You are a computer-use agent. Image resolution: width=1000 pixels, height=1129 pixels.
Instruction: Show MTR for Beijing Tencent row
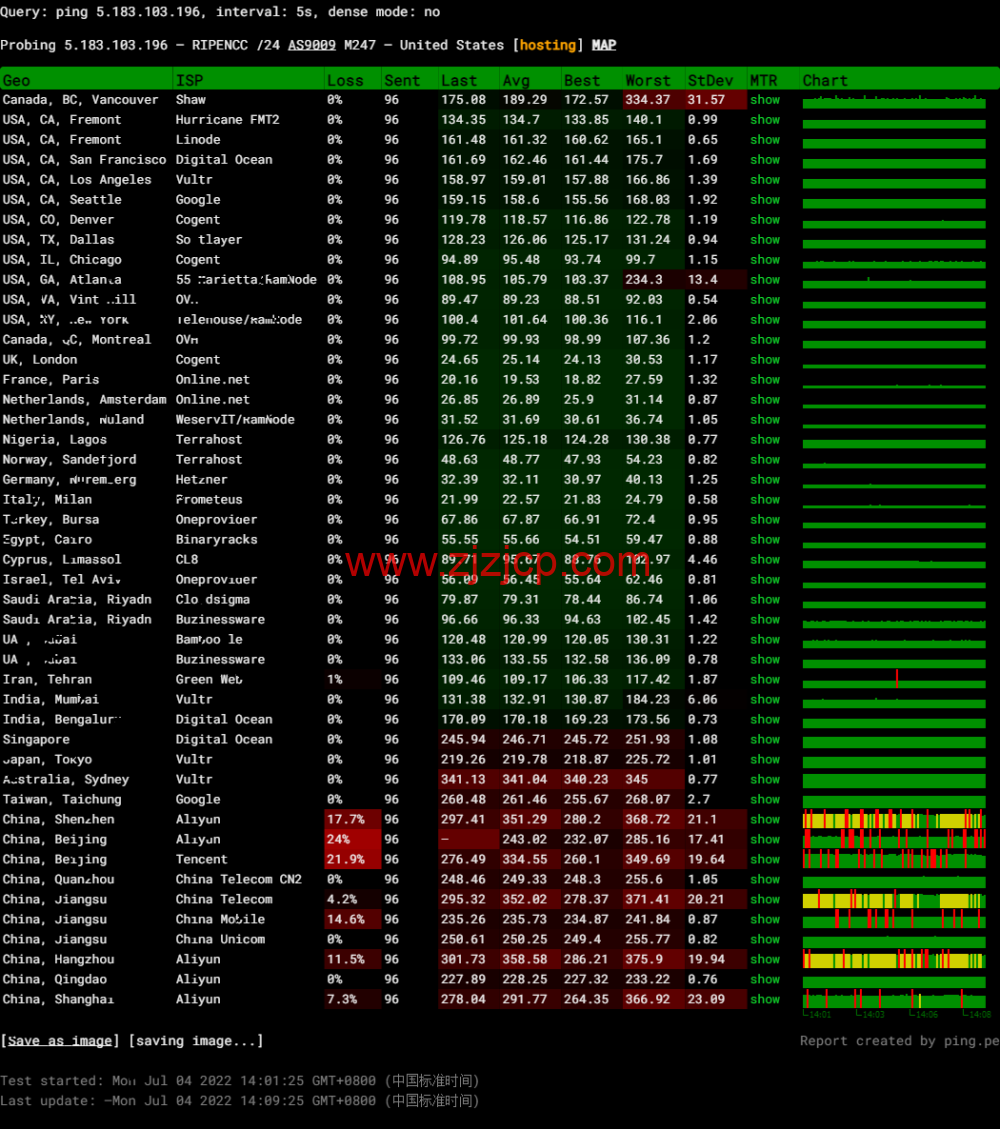point(765,860)
